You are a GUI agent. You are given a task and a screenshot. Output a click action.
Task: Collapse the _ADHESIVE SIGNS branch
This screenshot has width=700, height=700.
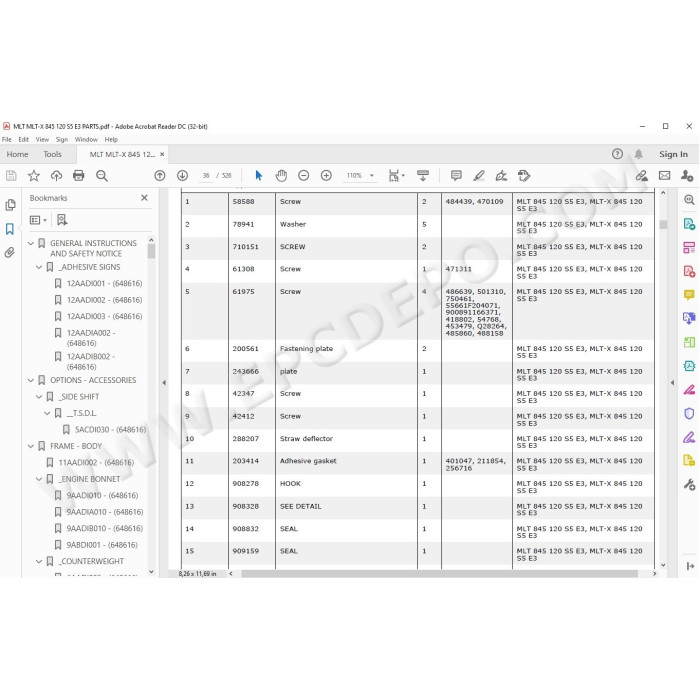(39, 267)
